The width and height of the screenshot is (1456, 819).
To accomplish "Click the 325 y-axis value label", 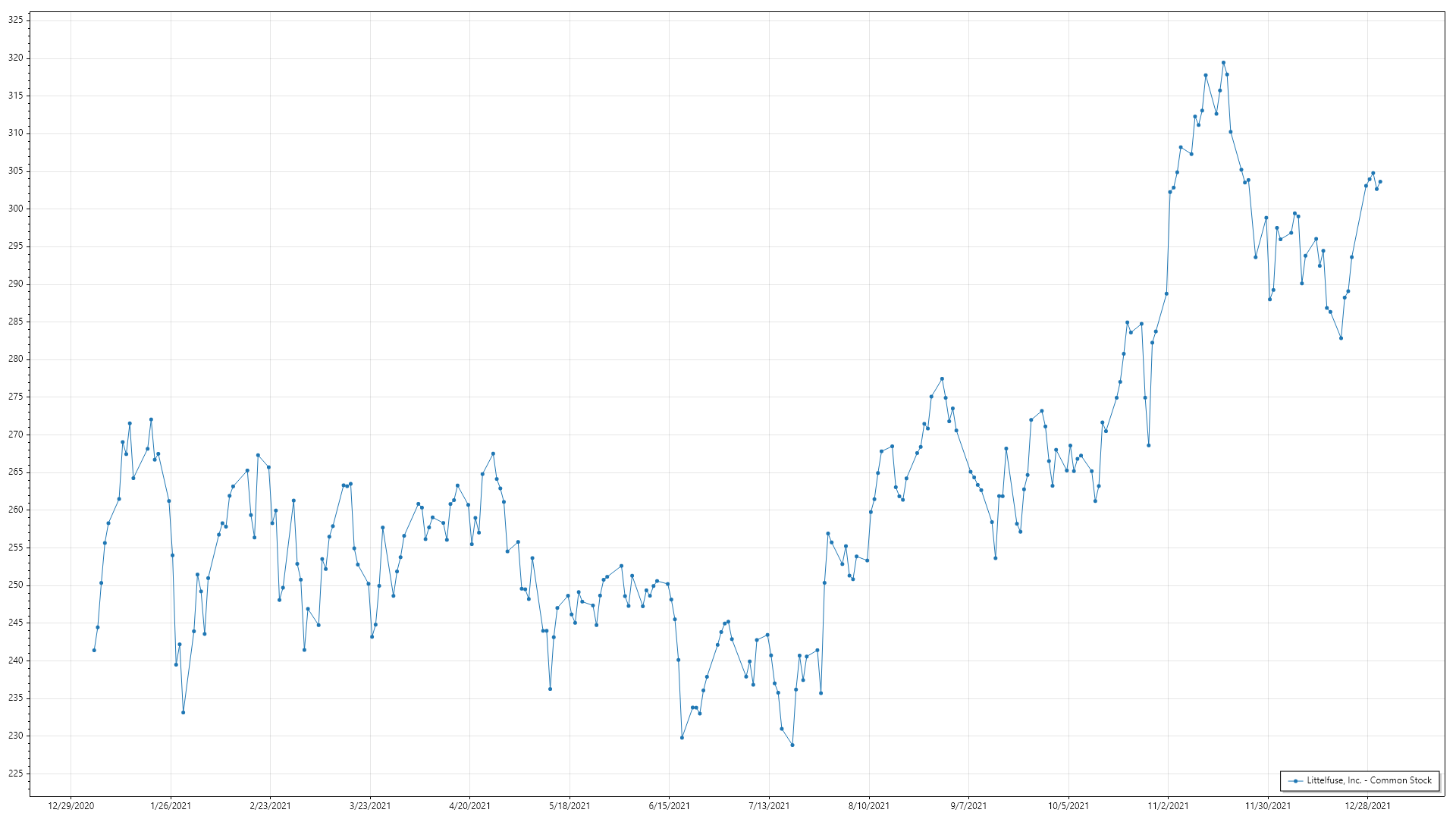I will click(15, 20).
